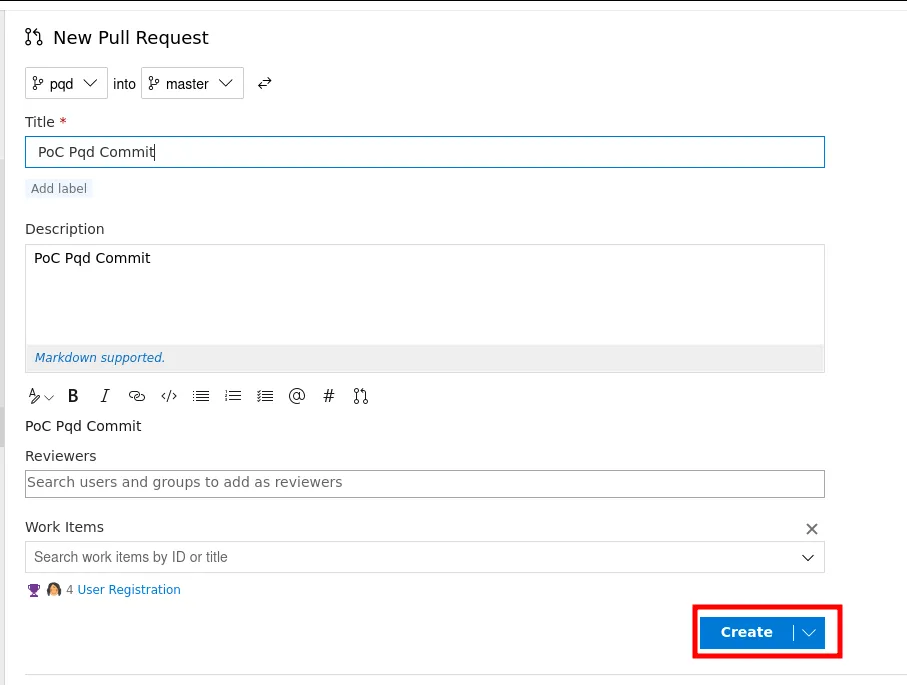
Task: Open the text format style dropdown
Action: [x=40, y=396]
